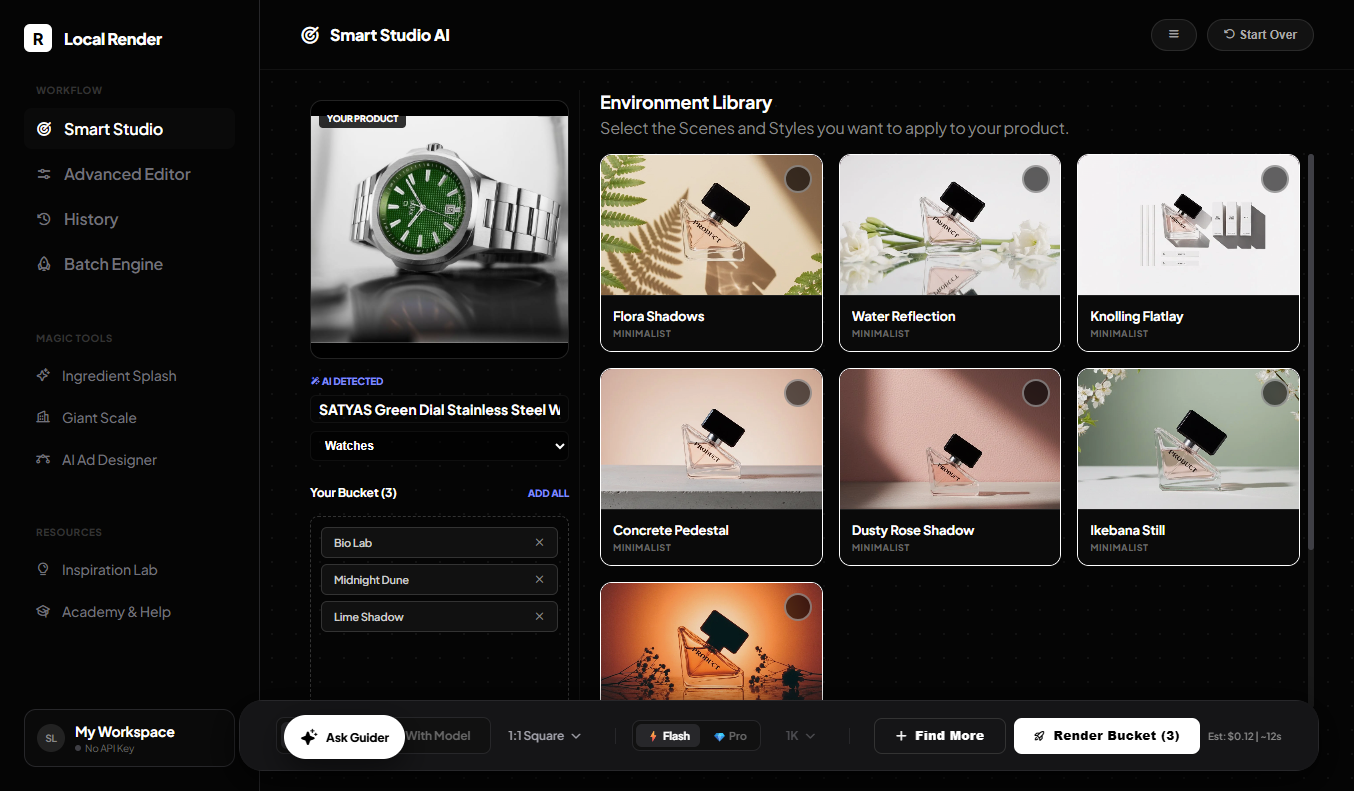The image size is (1354, 791).
Task: Edit the detected product name field
Action: pos(439,410)
